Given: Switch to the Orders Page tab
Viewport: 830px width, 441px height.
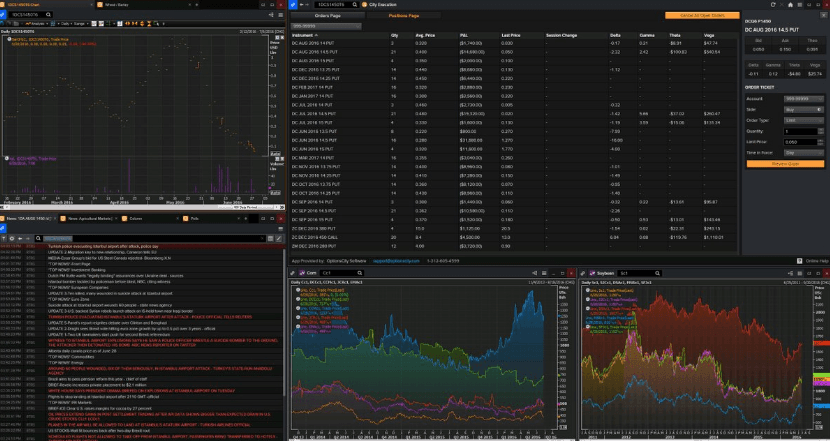Looking at the screenshot, I should pos(329,16).
